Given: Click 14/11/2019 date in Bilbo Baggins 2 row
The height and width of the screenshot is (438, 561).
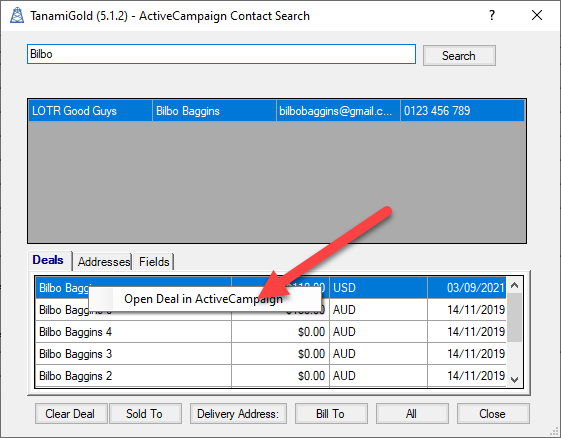Looking at the screenshot, I should (x=467, y=376).
